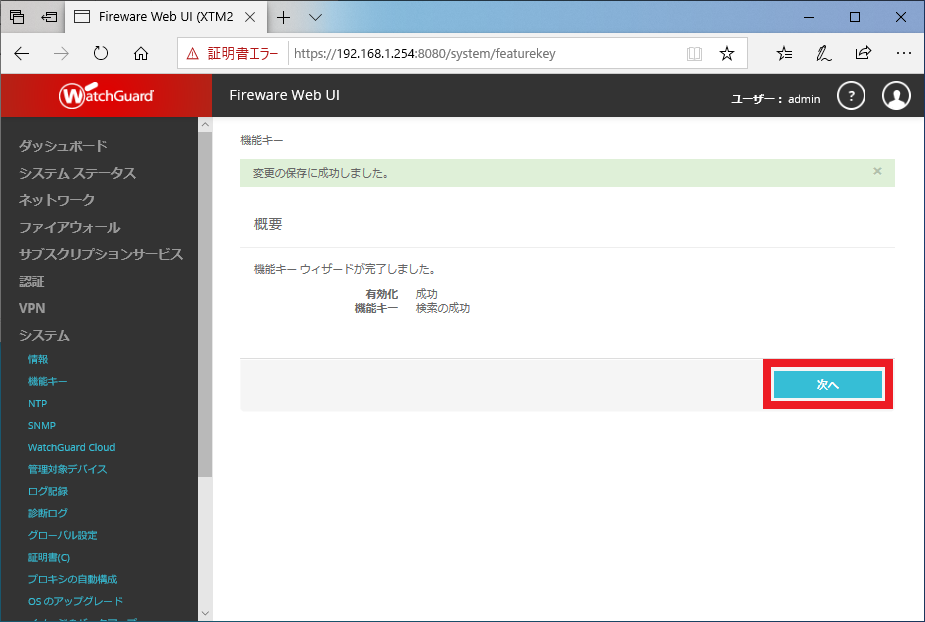Open the Fireware help question mark icon

coord(851,96)
